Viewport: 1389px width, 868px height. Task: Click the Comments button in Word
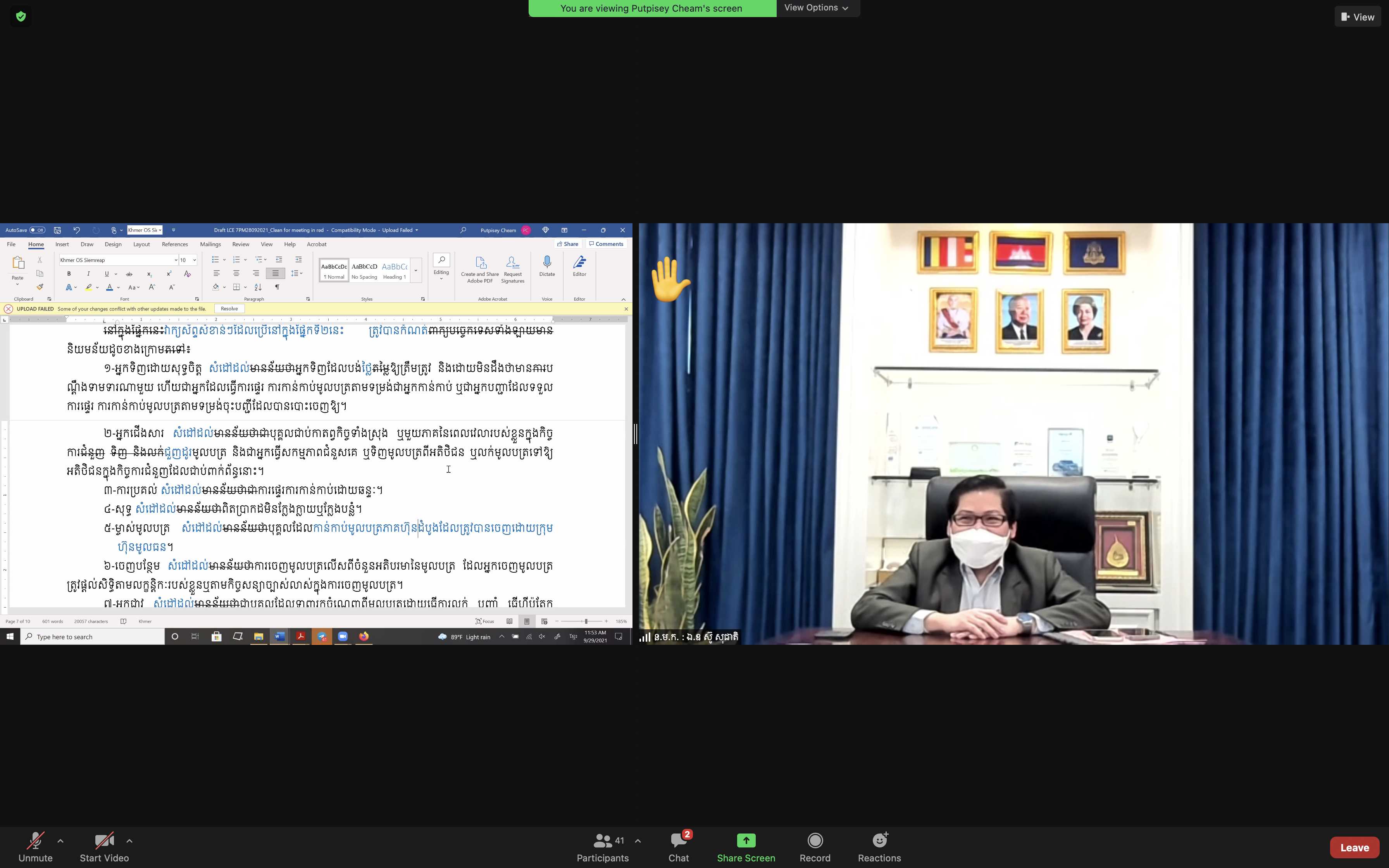point(606,244)
